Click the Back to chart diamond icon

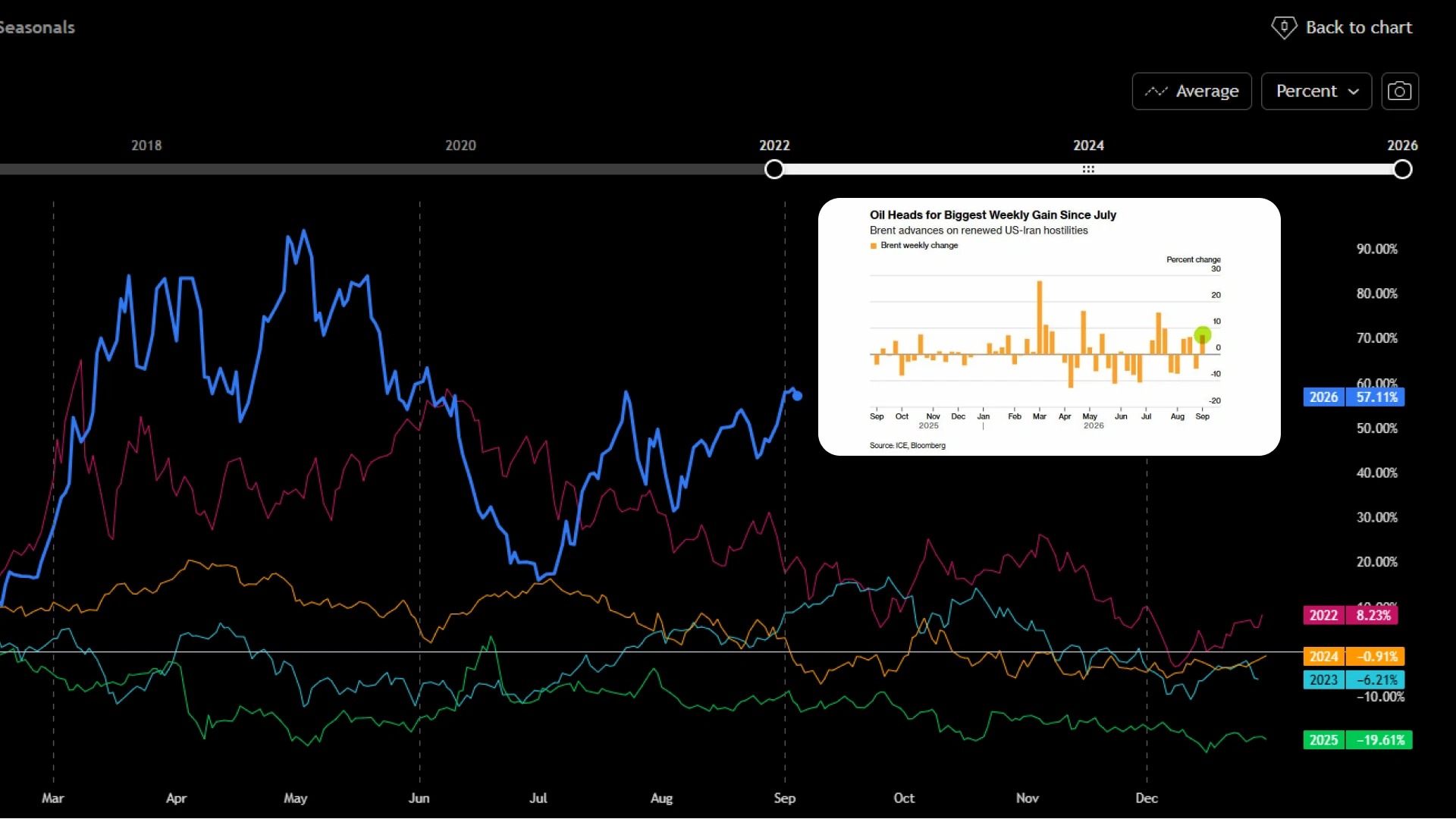1284,27
